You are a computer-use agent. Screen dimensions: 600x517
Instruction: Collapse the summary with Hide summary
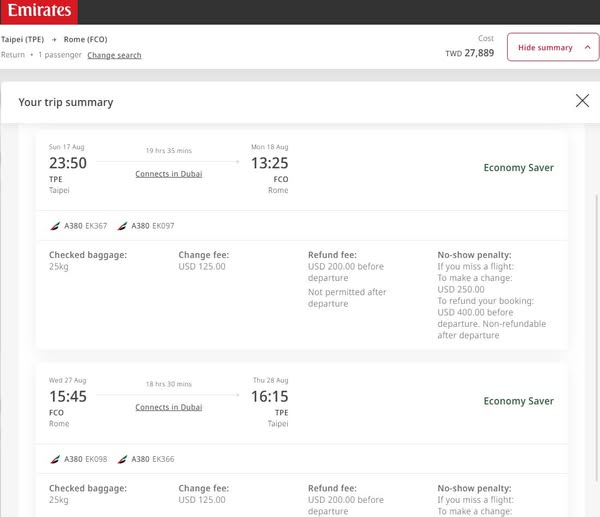553,48
